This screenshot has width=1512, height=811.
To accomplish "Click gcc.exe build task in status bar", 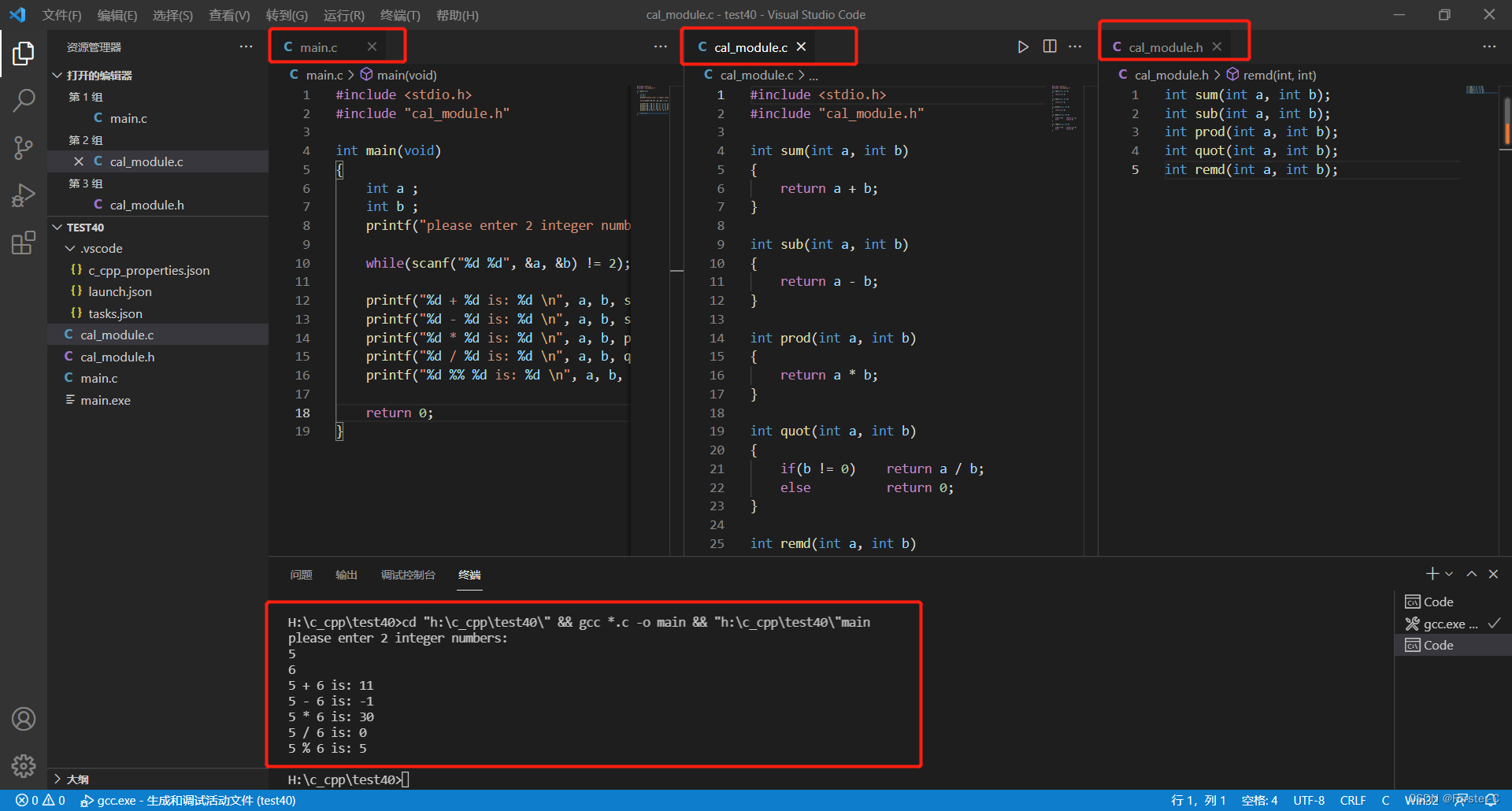I will coord(188,800).
